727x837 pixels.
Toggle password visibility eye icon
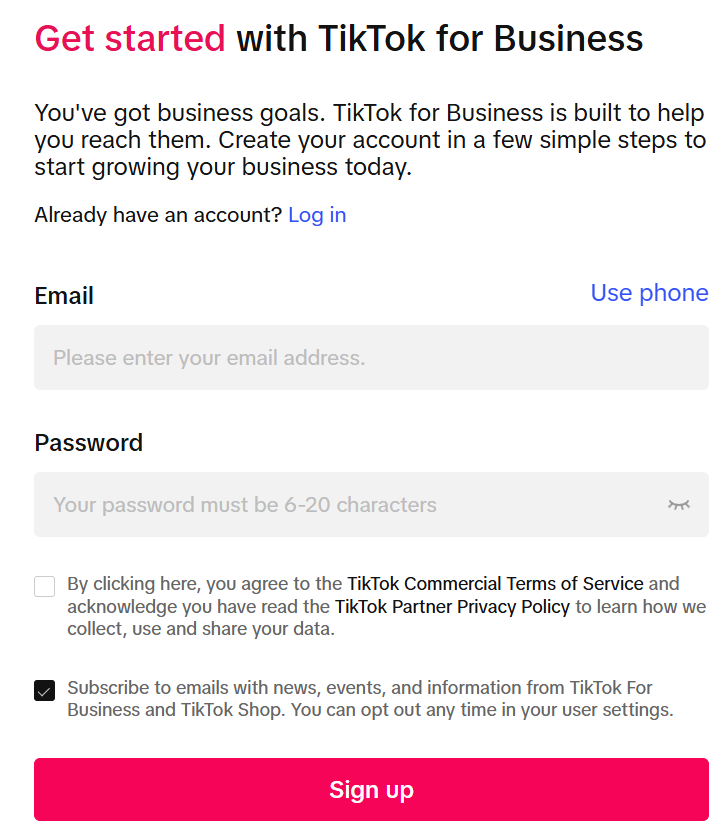pyautogui.click(x=679, y=504)
